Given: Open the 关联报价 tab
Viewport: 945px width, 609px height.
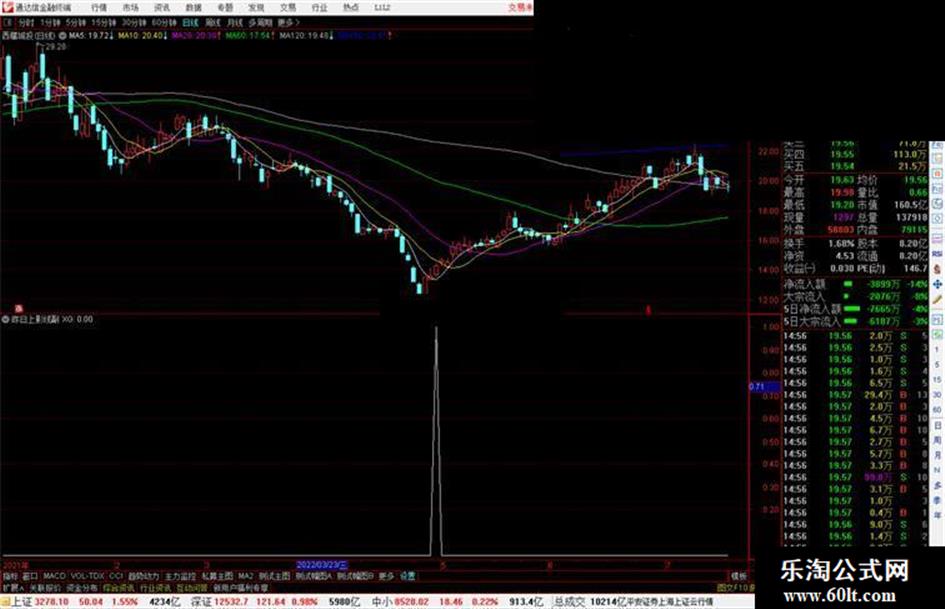Looking at the screenshot, I should coord(45,587).
